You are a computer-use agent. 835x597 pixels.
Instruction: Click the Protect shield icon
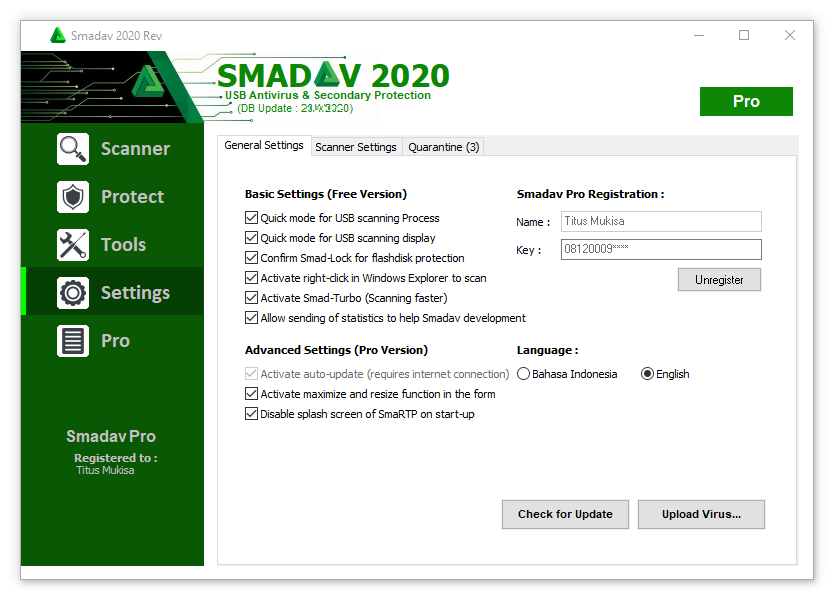tap(73, 197)
